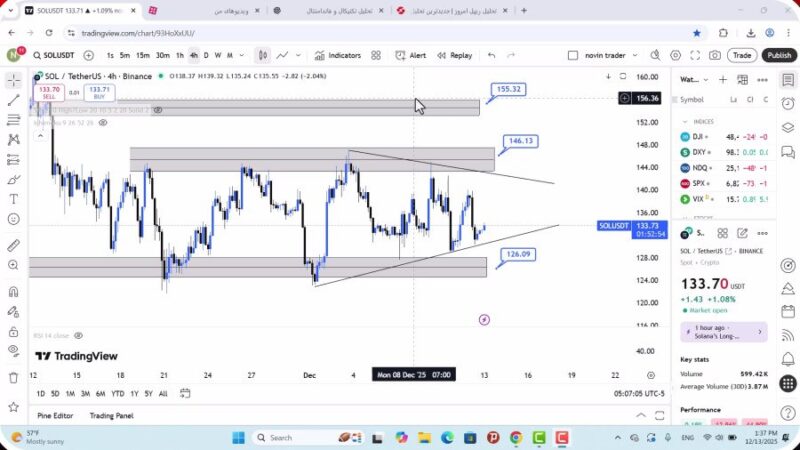Start Bar Replay mode

455,55
